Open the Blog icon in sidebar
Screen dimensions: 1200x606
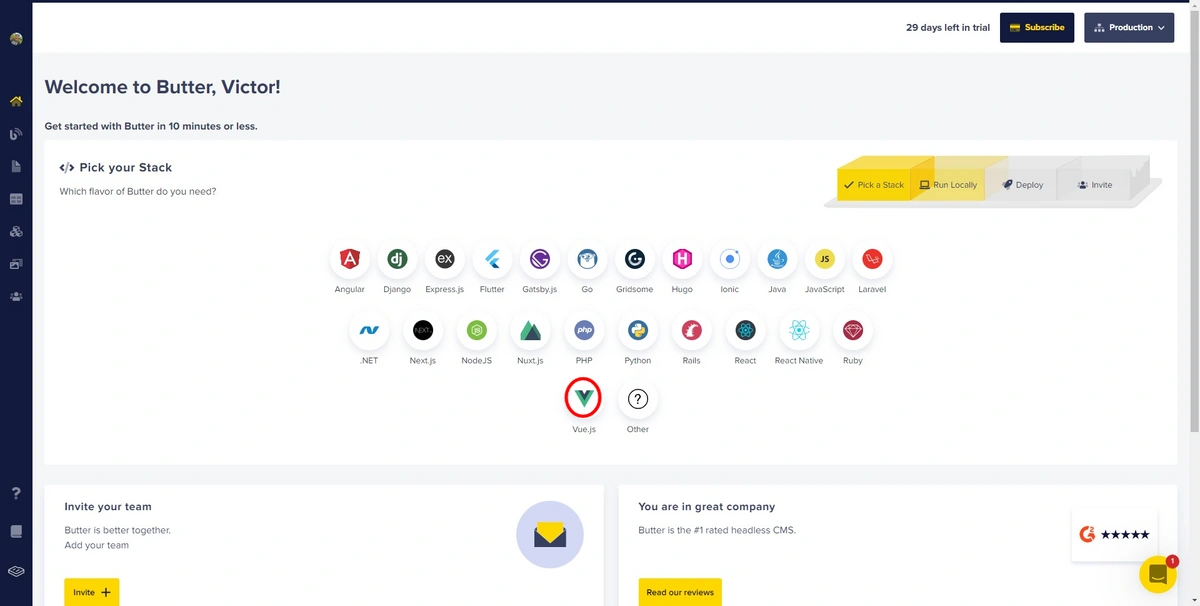(x=16, y=134)
